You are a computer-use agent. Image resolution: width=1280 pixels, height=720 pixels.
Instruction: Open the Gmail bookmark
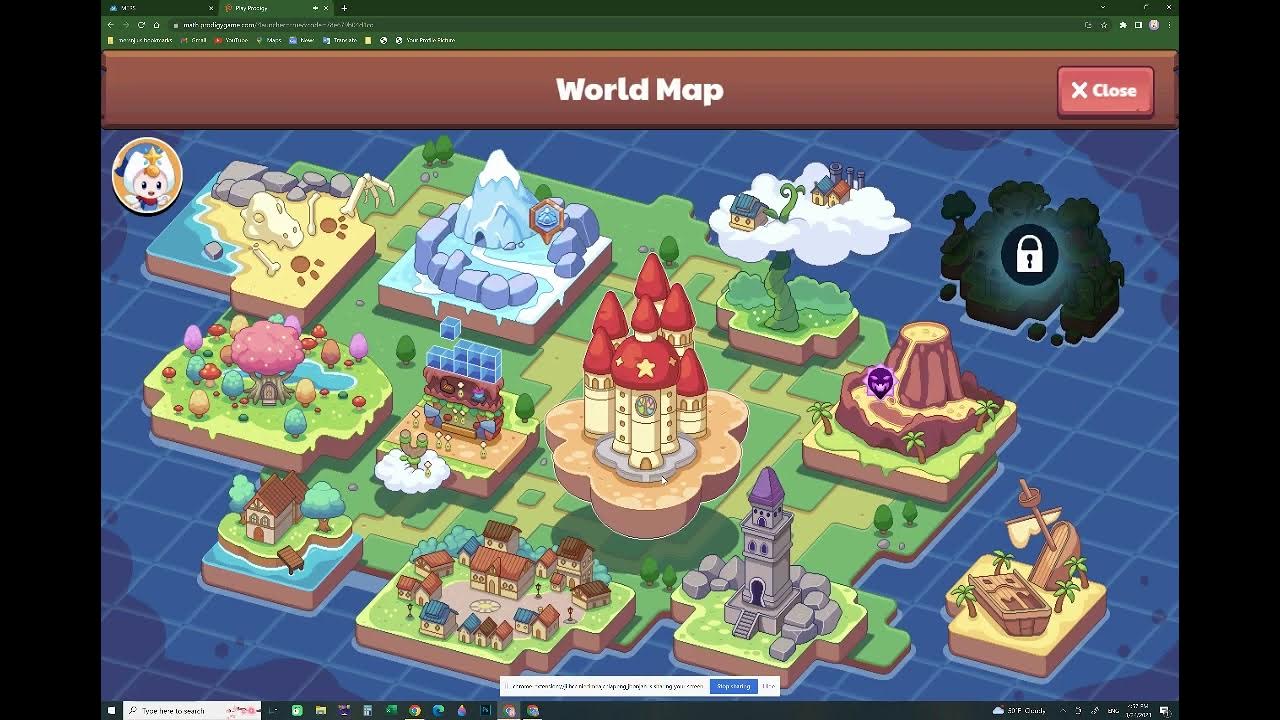coord(194,40)
